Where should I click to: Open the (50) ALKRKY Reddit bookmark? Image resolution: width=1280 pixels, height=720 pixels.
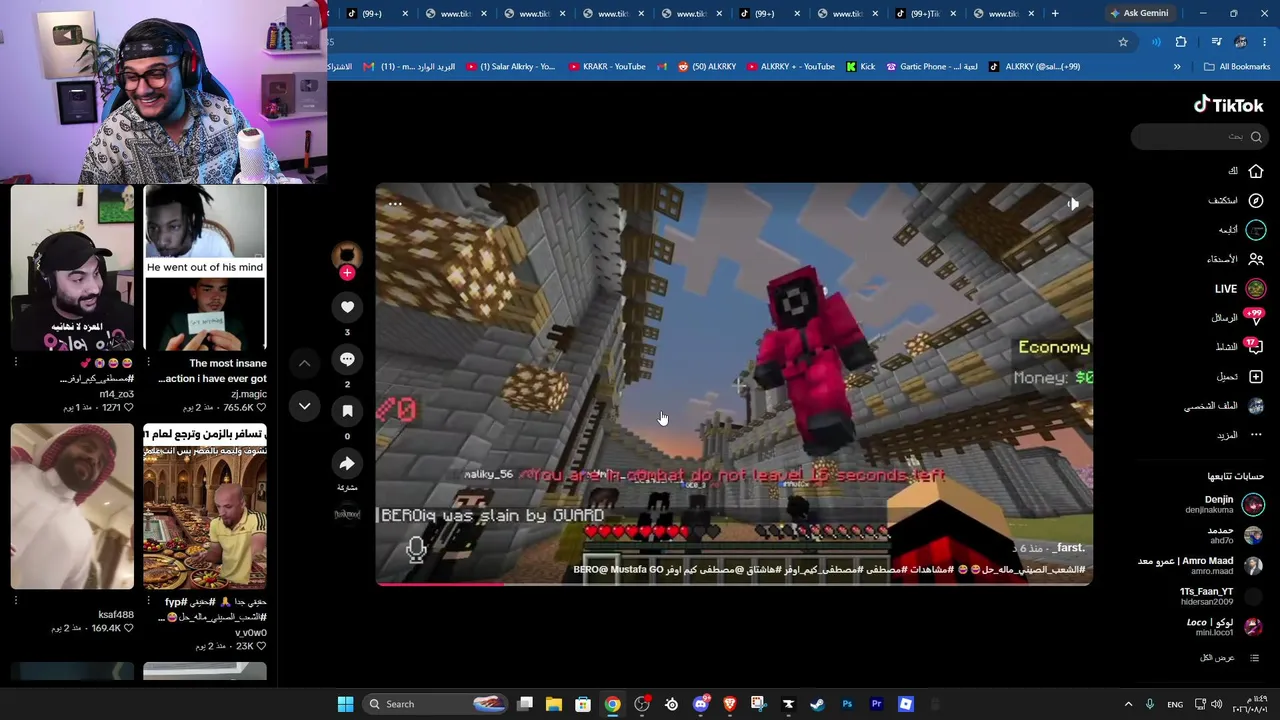(706, 67)
